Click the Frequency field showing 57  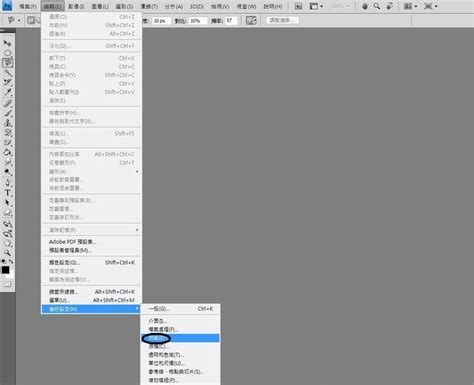(x=231, y=21)
